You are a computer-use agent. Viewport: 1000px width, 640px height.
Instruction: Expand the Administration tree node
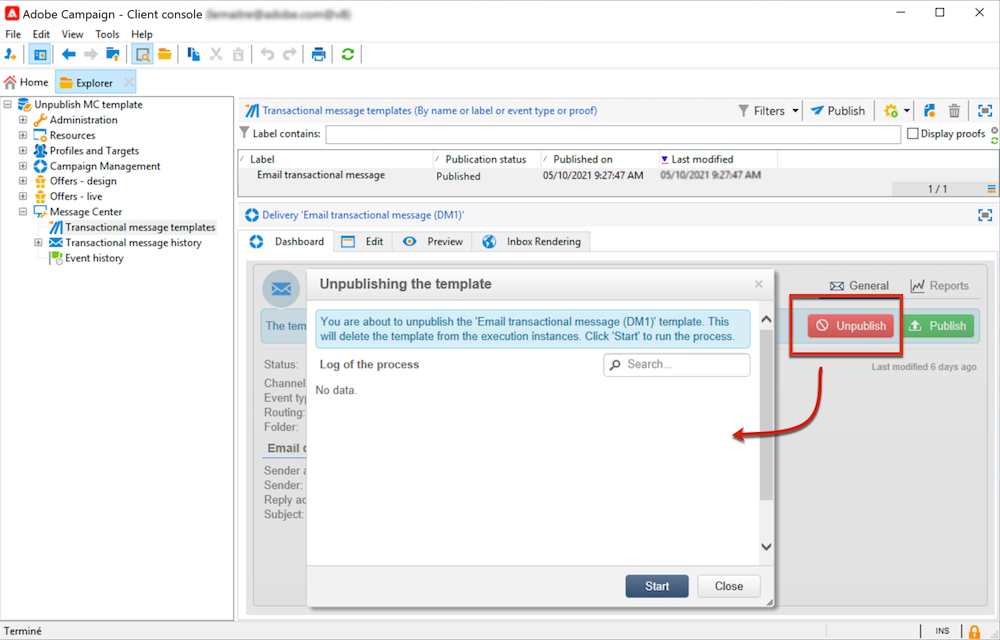pos(23,120)
